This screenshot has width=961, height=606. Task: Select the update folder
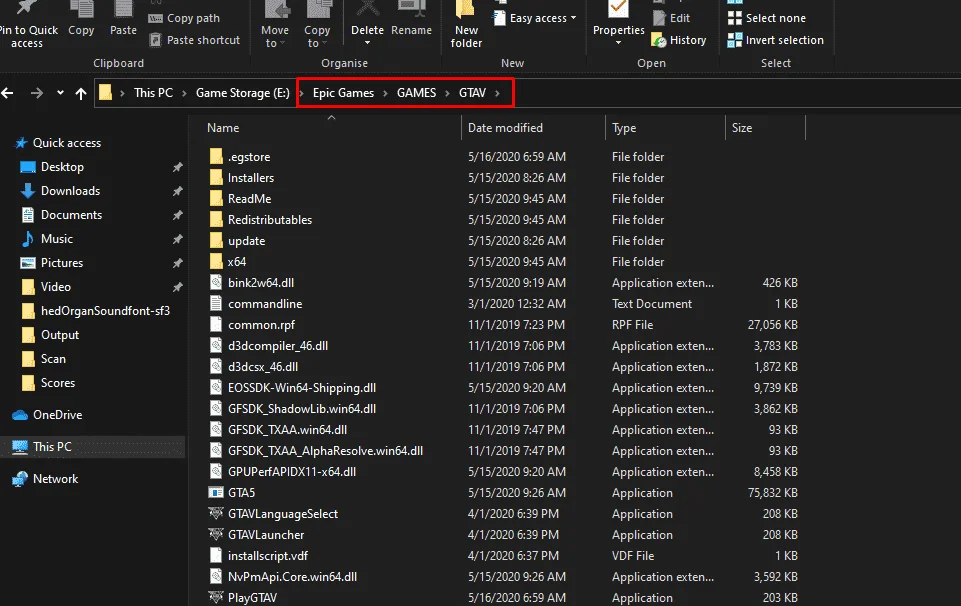(x=246, y=241)
